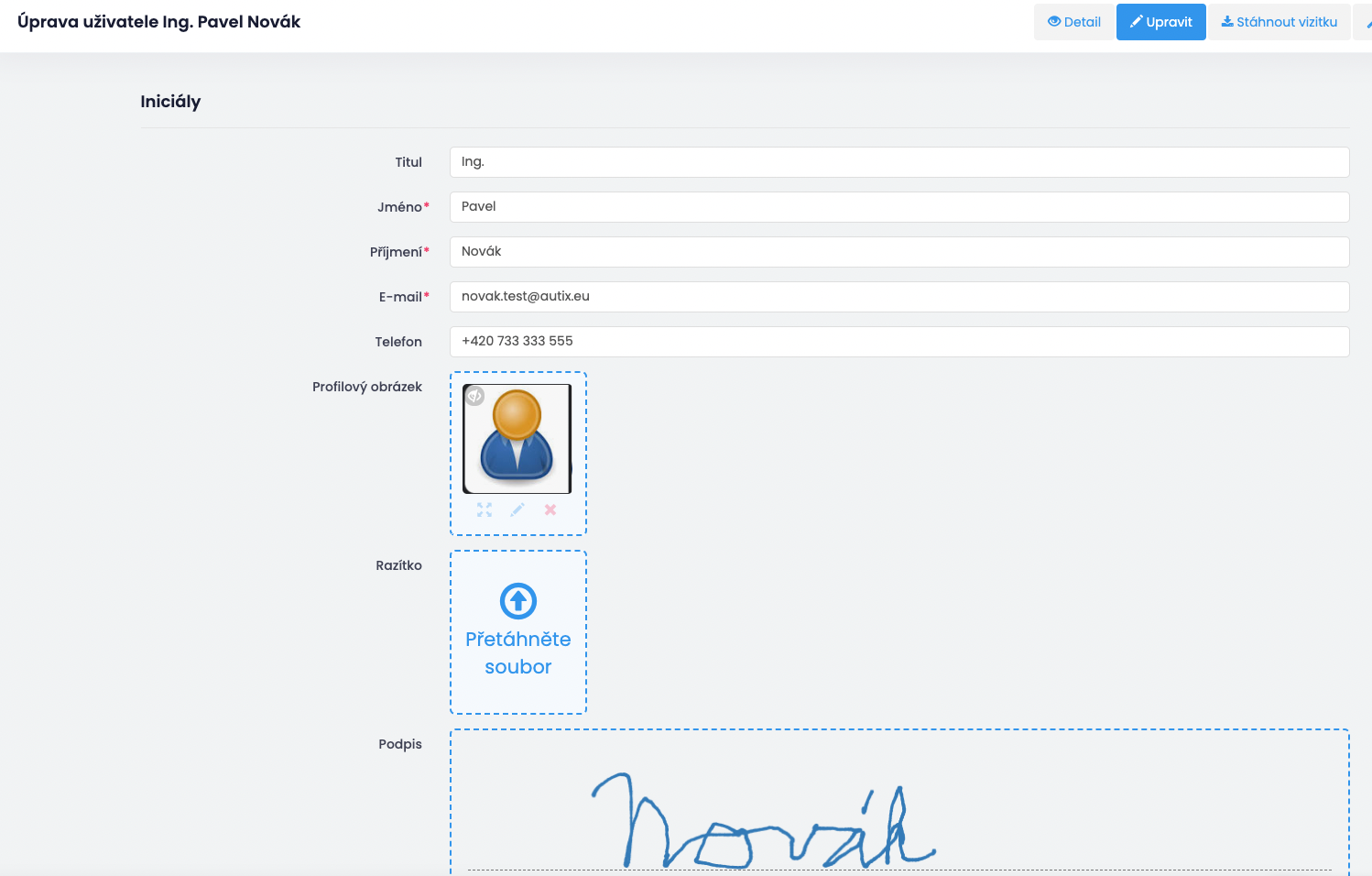This screenshot has height=876, width=1372.
Task: Expand the profile image to fullscreen
Action: click(x=485, y=509)
